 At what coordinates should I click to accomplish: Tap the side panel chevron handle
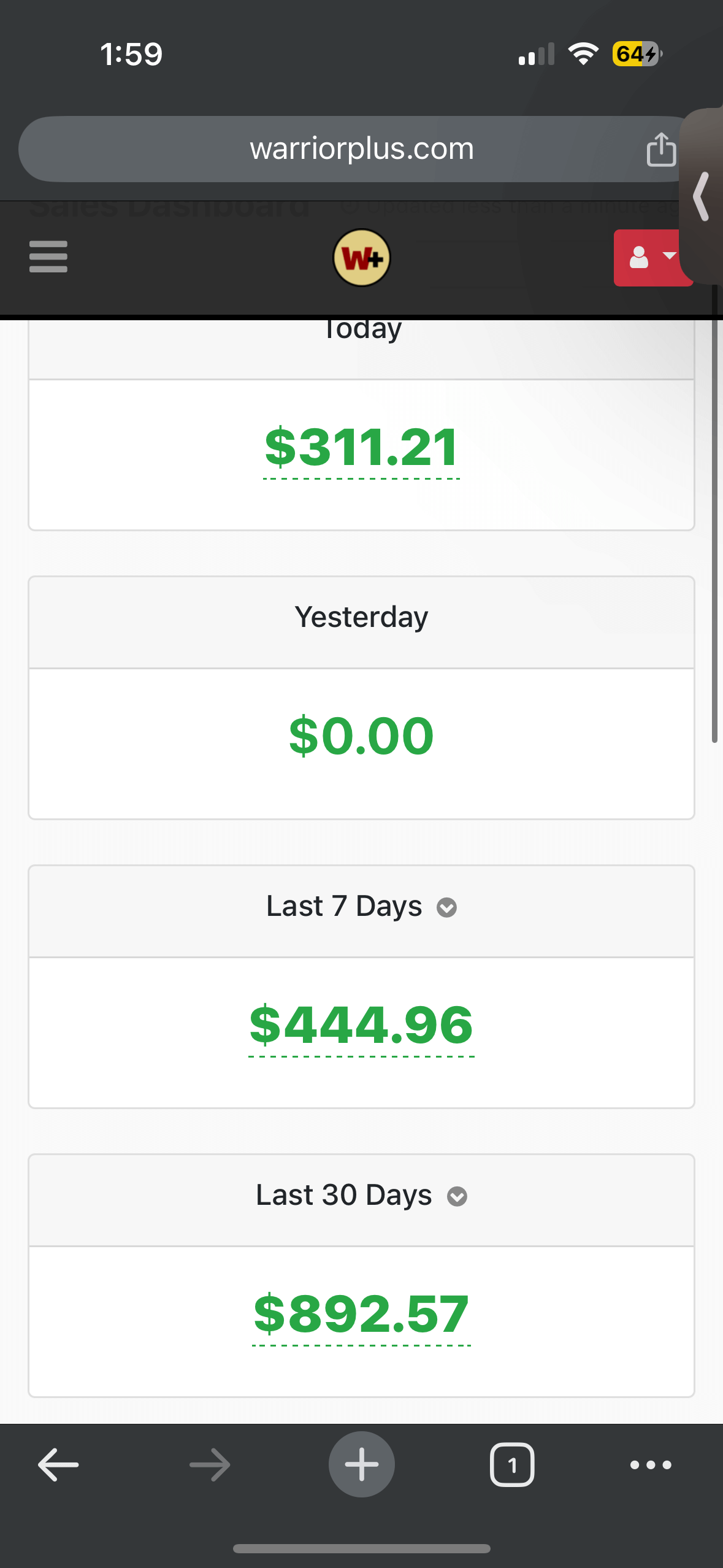tap(702, 196)
